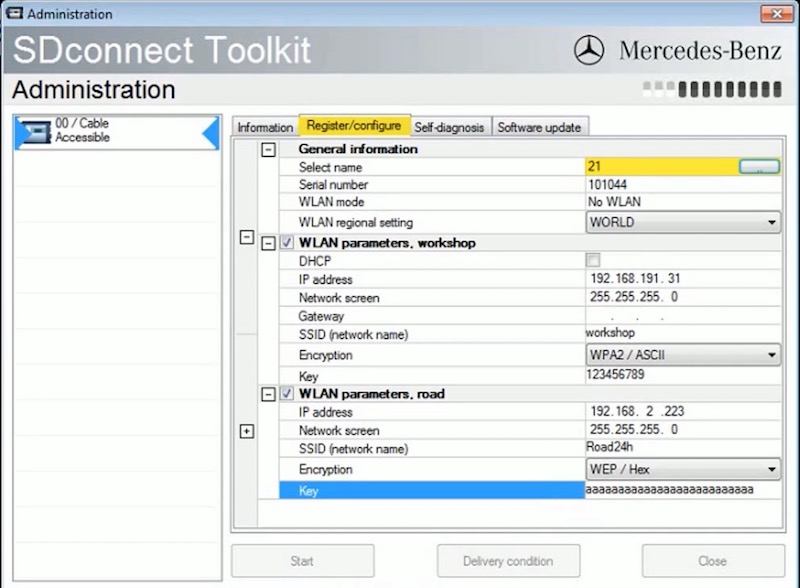Click the Close button at the bottom

pos(712,561)
